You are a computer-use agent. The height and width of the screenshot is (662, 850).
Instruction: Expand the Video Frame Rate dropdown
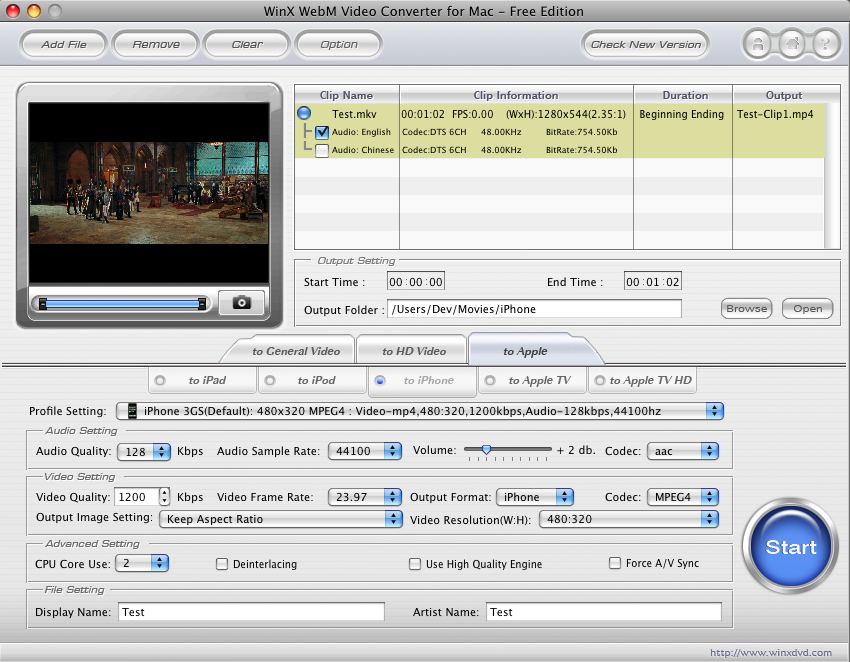point(365,497)
